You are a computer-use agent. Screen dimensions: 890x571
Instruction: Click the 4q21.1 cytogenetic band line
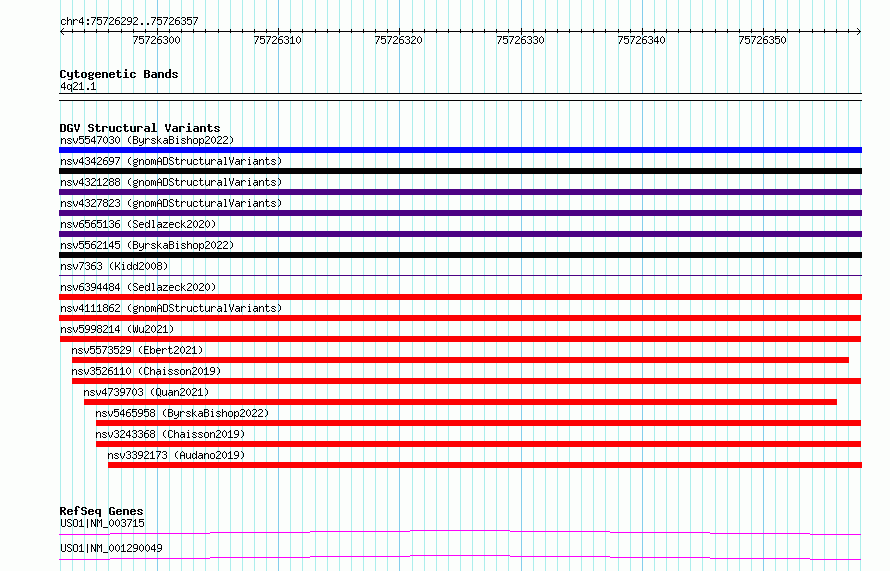click(x=460, y=97)
